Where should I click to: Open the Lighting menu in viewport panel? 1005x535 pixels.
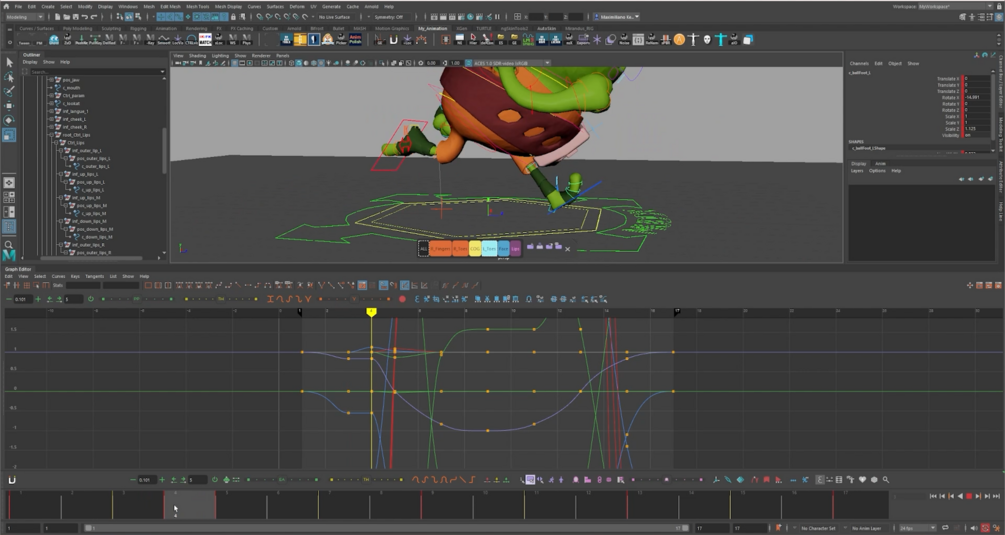220,56
